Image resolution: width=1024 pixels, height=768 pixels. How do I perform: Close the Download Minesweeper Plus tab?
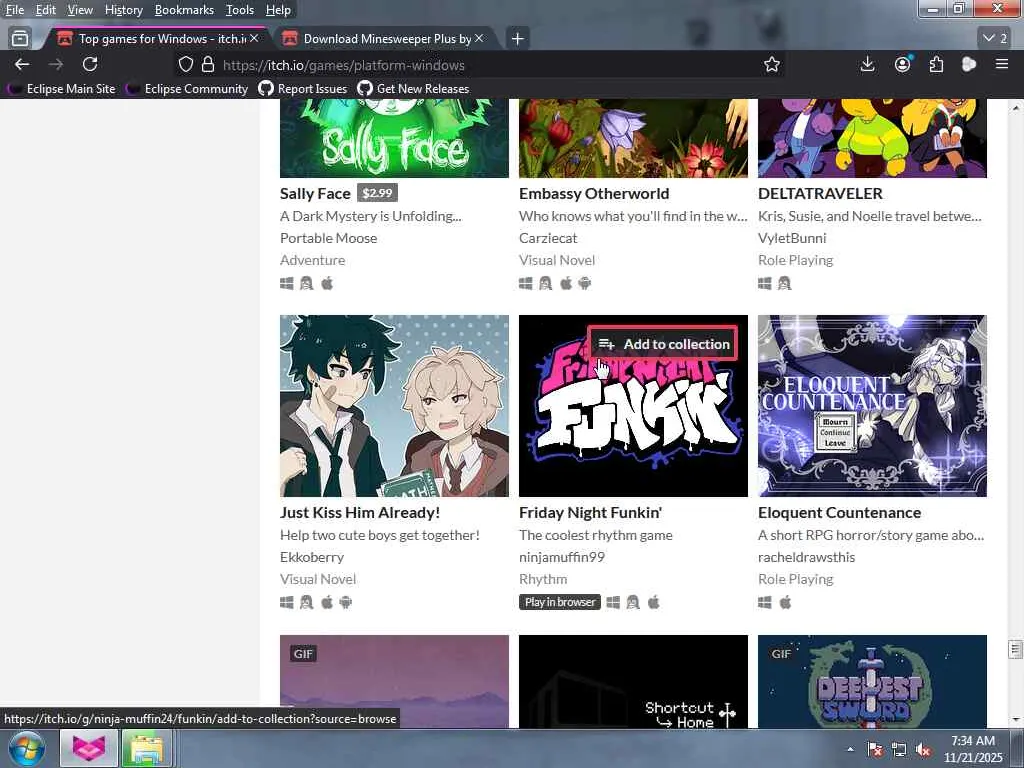pos(479,39)
